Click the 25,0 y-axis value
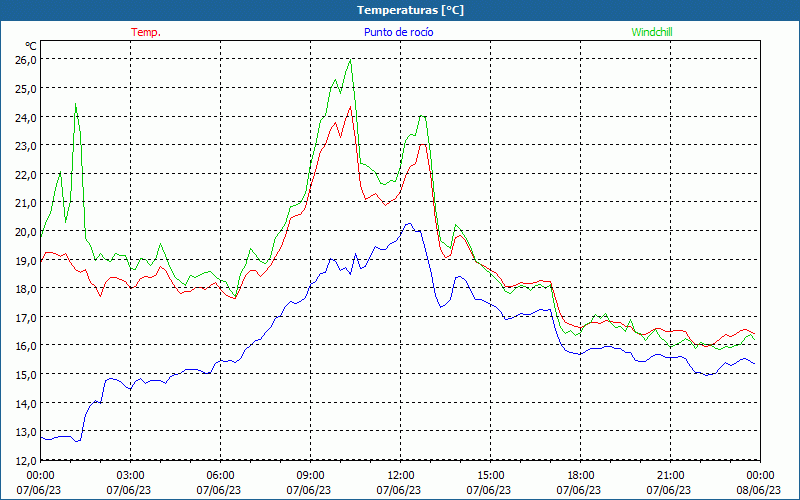Viewport: 800px width, 500px height. coord(26,88)
